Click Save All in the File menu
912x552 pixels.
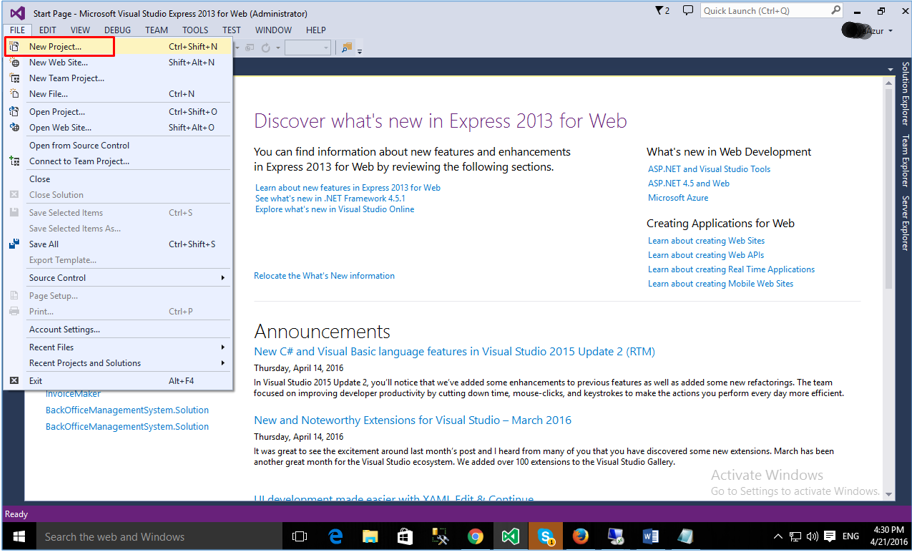(117, 244)
